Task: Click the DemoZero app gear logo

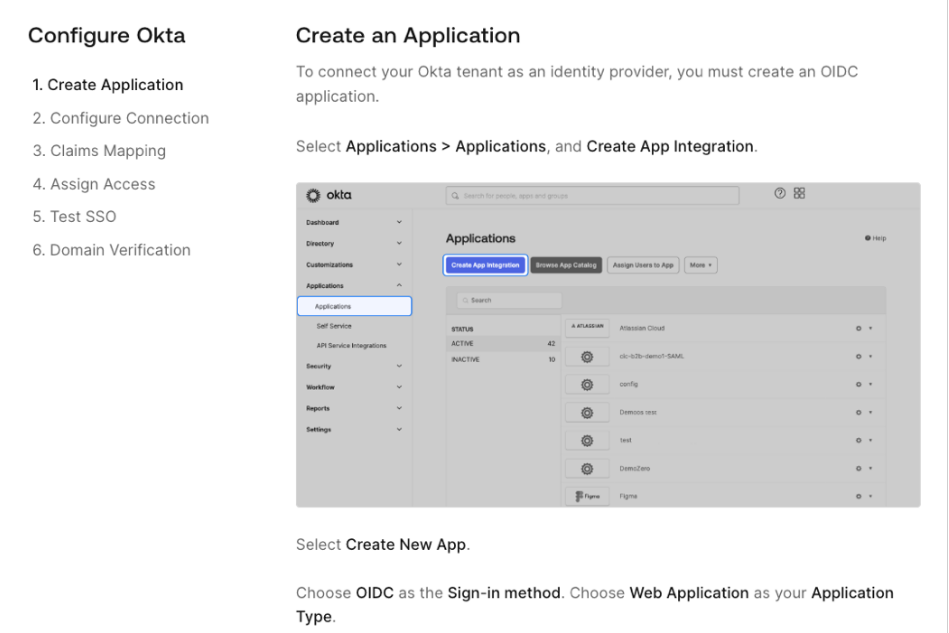Action: [x=587, y=468]
